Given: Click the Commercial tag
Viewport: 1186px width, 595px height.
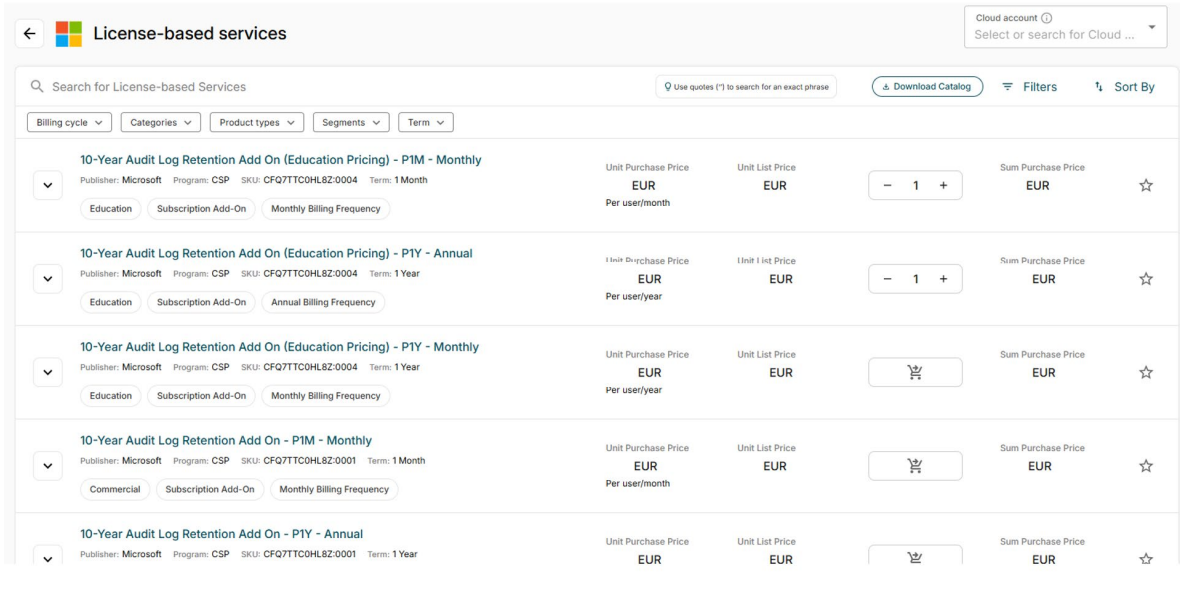Looking at the screenshot, I should (x=115, y=489).
